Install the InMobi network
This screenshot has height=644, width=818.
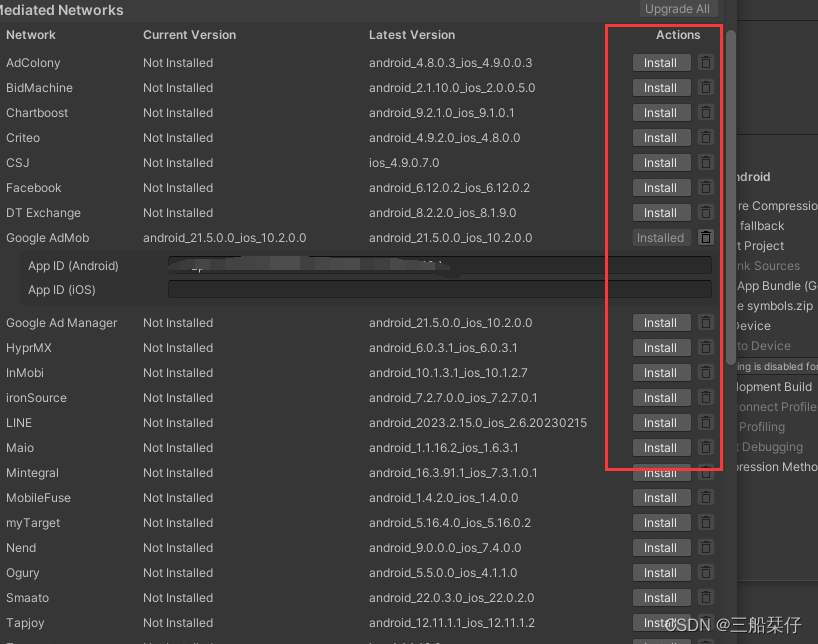[x=661, y=373]
